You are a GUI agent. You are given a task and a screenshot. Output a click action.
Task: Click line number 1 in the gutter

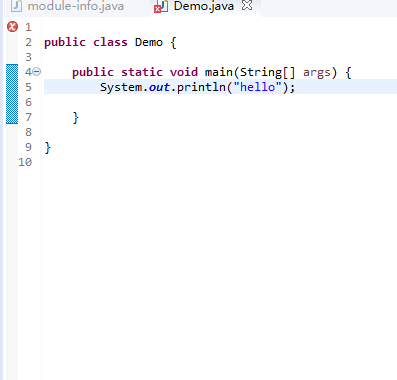click(x=28, y=27)
